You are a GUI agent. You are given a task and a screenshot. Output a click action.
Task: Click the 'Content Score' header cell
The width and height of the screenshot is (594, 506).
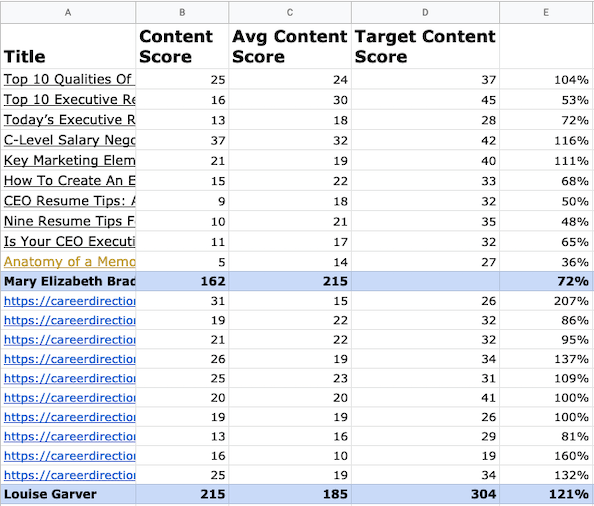(x=182, y=46)
